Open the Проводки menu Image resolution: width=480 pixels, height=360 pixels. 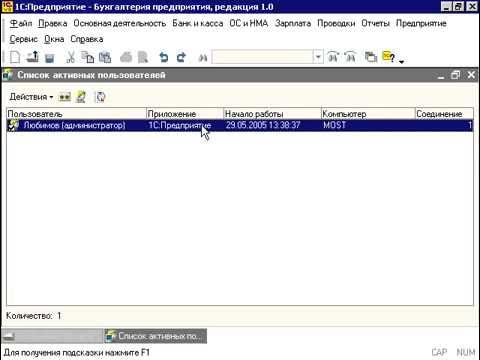pyautogui.click(x=336, y=23)
